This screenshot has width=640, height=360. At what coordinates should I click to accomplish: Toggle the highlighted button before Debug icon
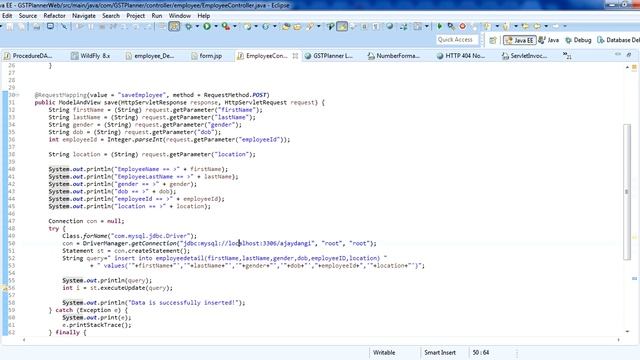click(x=174, y=27)
